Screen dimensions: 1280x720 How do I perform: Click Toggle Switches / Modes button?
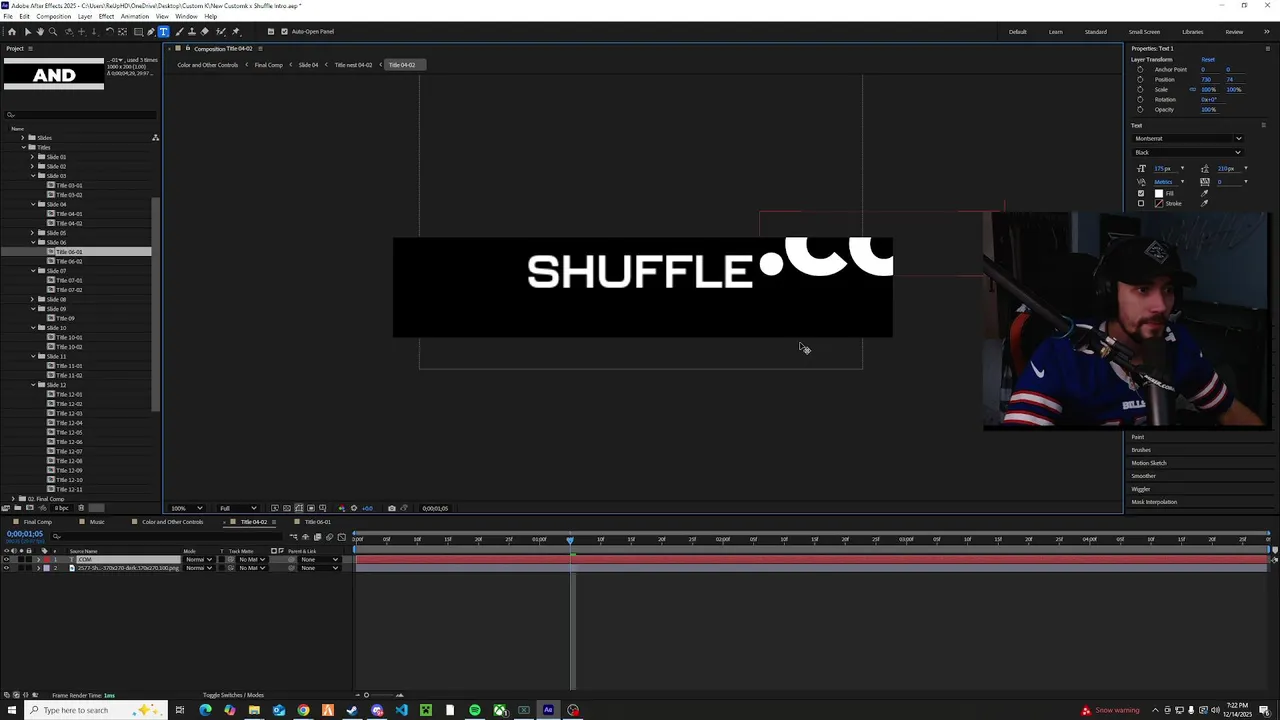233,695
